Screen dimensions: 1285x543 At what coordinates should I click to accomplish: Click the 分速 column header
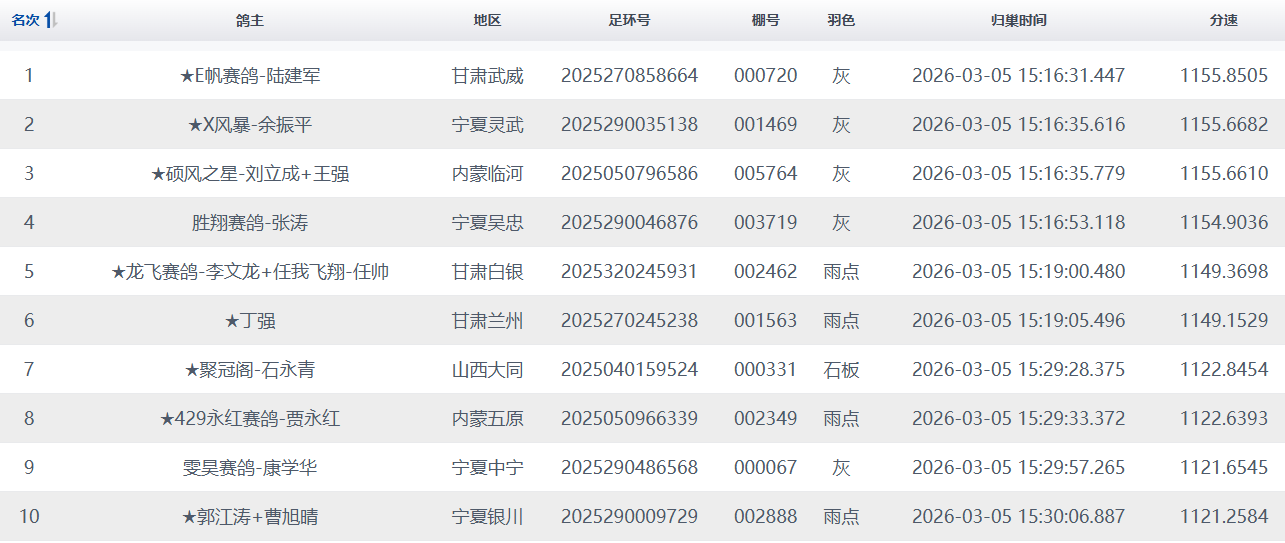click(x=1223, y=21)
